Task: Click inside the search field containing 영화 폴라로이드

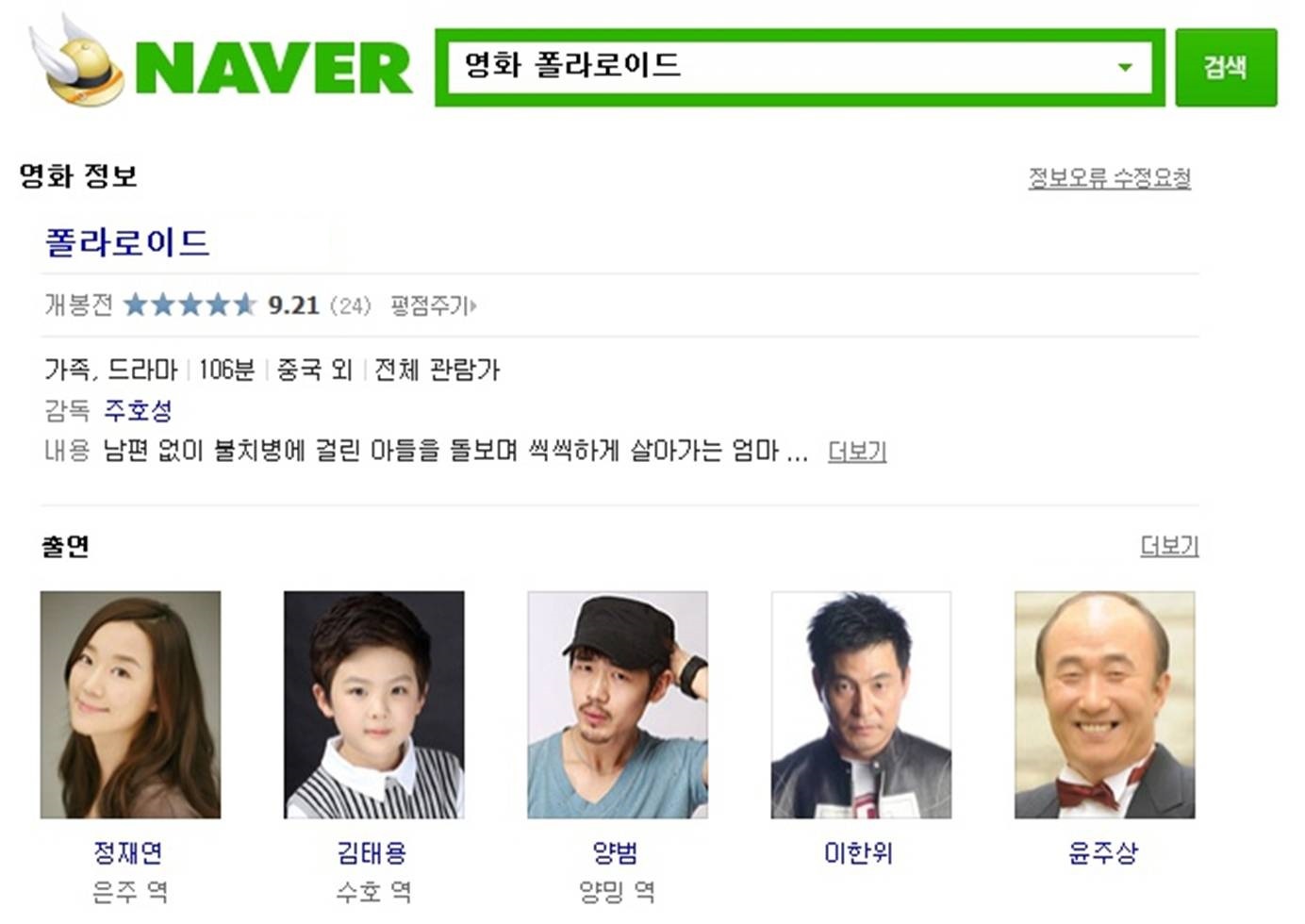Action: (x=783, y=67)
